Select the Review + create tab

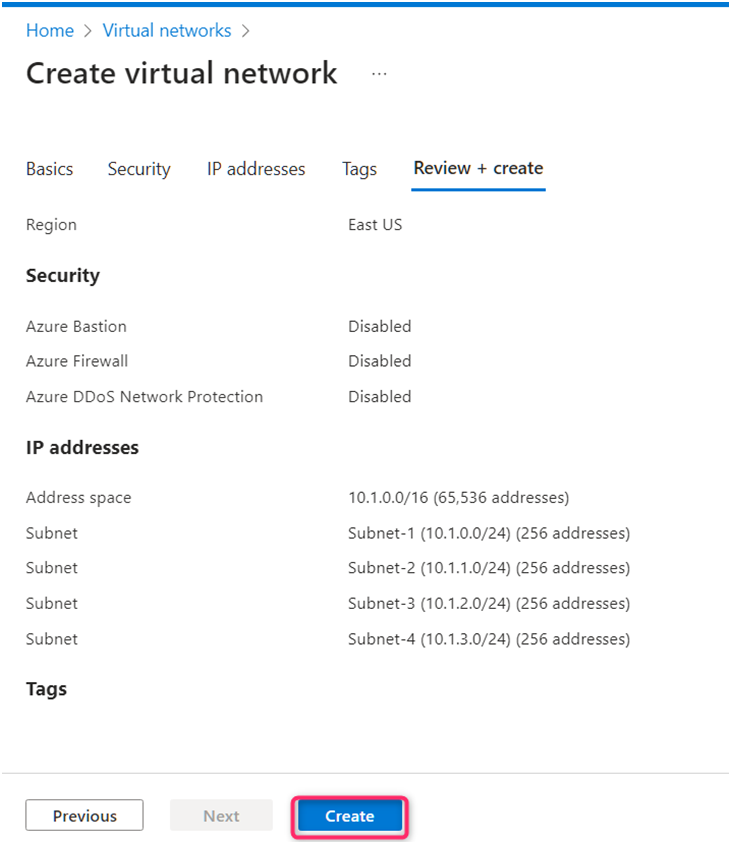478,168
